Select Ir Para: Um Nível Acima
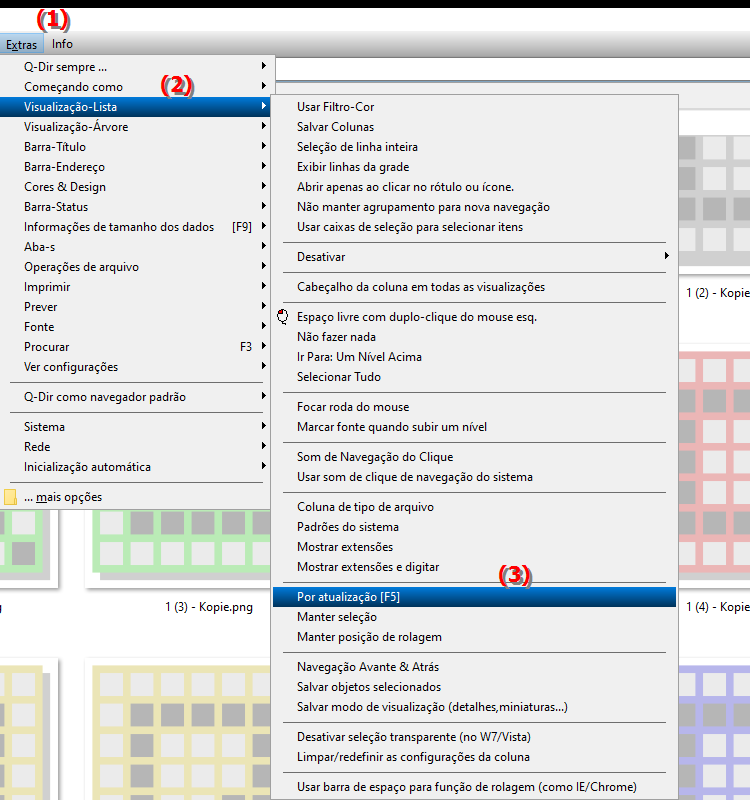The width and height of the screenshot is (750, 800). point(474,357)
